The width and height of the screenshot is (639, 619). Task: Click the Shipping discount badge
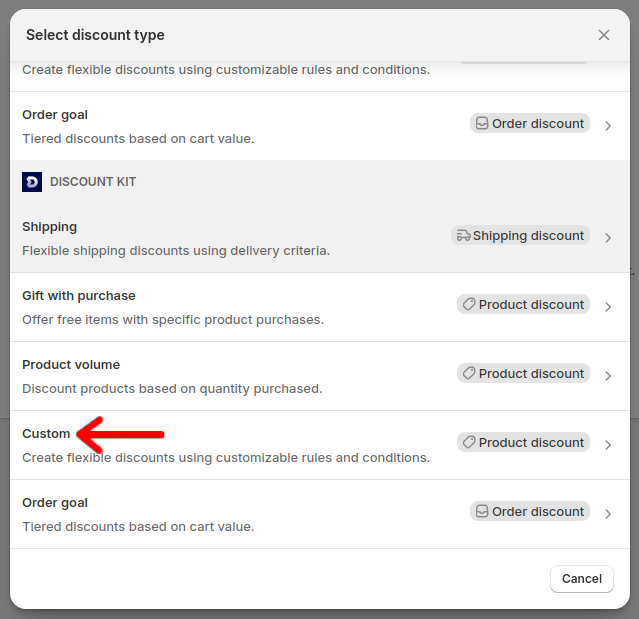coord(520,236)
